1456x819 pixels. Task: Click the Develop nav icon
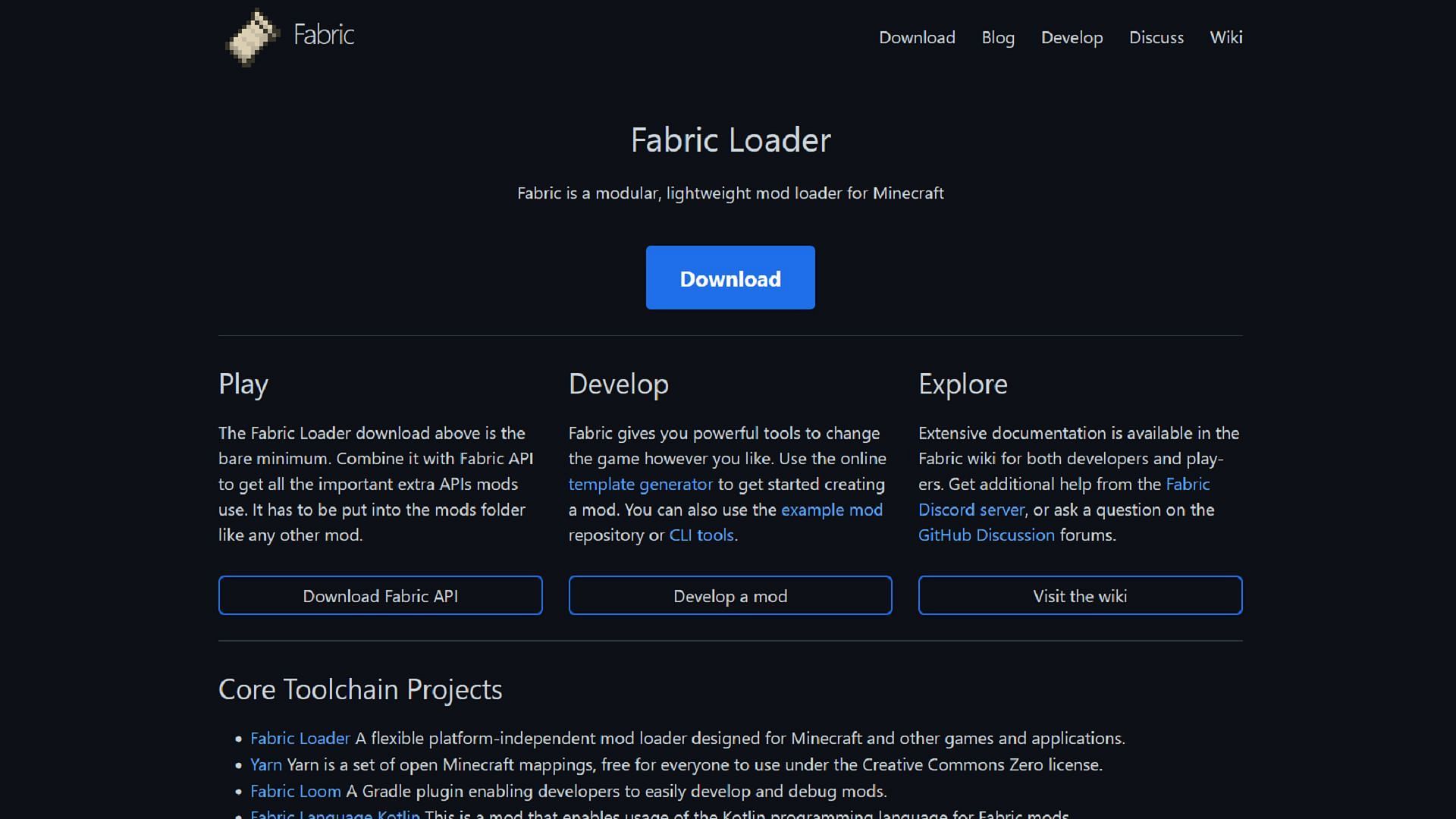pos(1072,37)
